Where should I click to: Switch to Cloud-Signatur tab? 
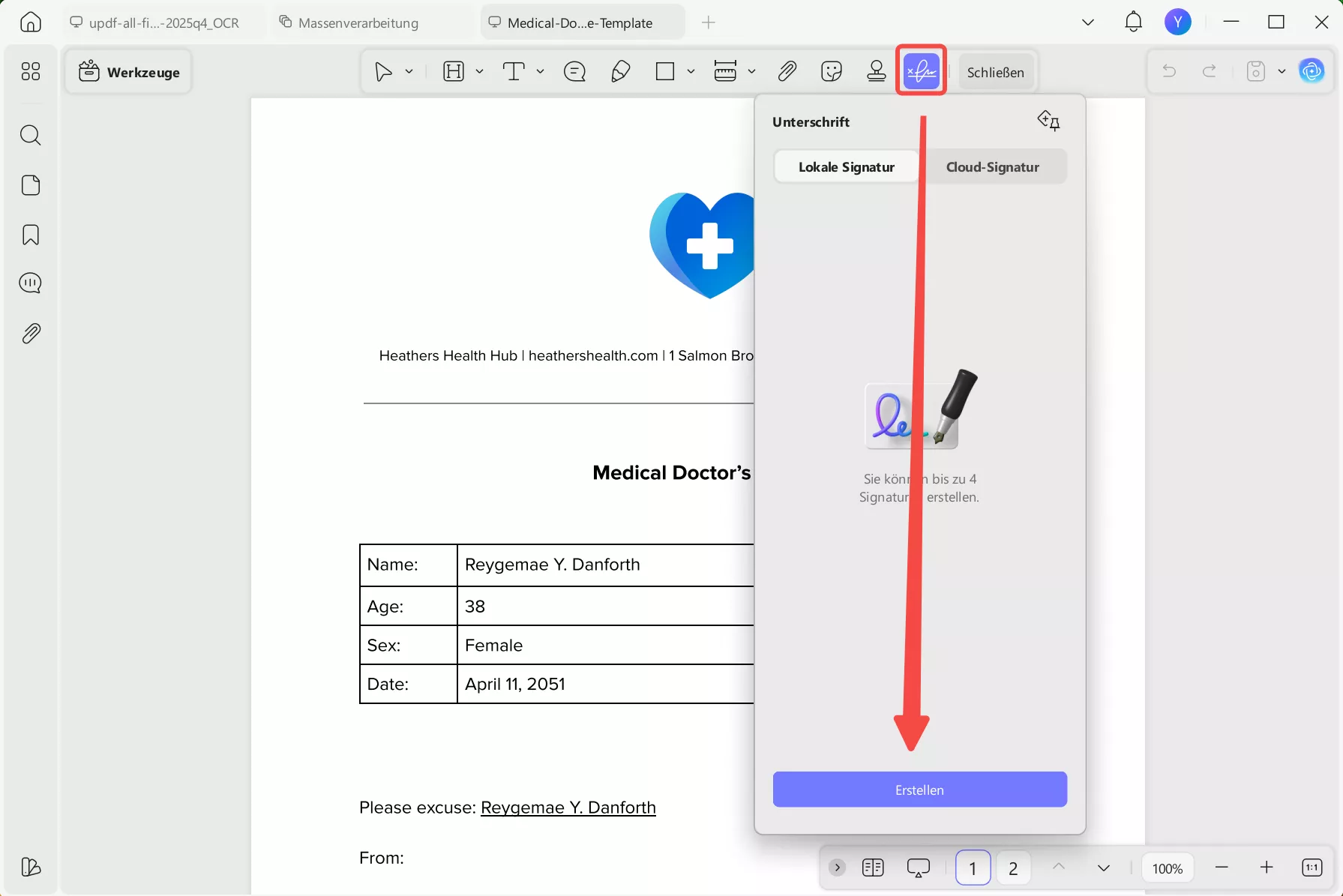click(993, 166)
